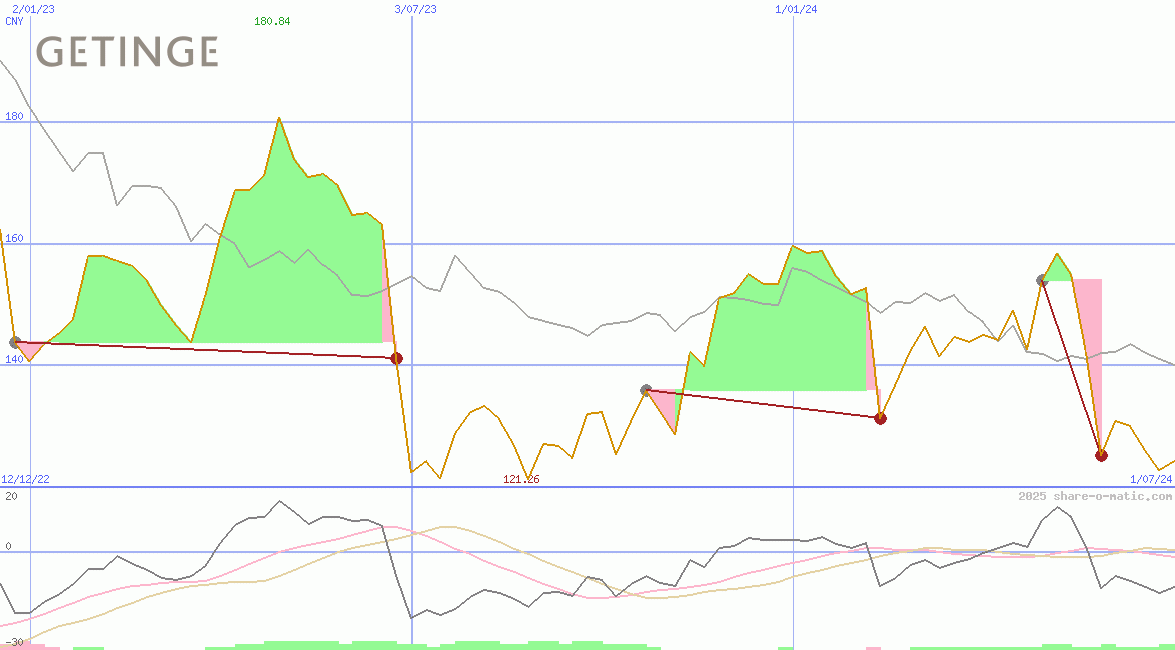Screen dimensions: 1175x650
Task: Click the first gray entry marker dot
Action: coord(14,342)
